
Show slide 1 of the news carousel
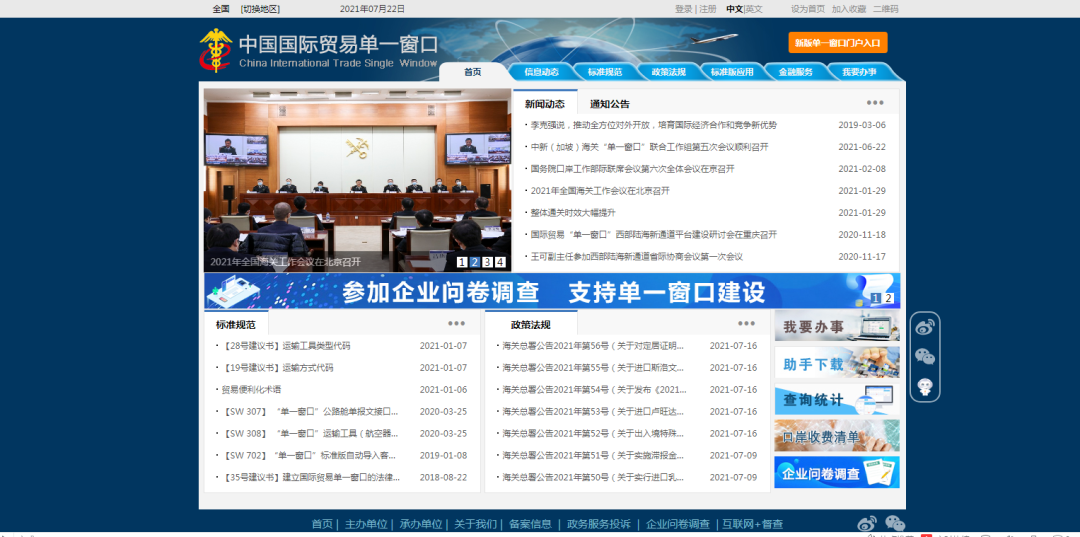tap(461, 262)
